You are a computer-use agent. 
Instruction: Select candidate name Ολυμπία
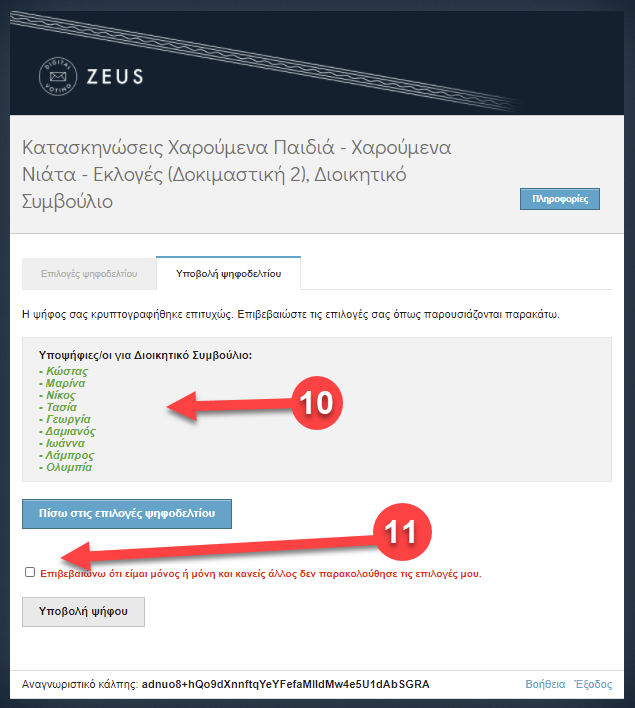[69, 467]
